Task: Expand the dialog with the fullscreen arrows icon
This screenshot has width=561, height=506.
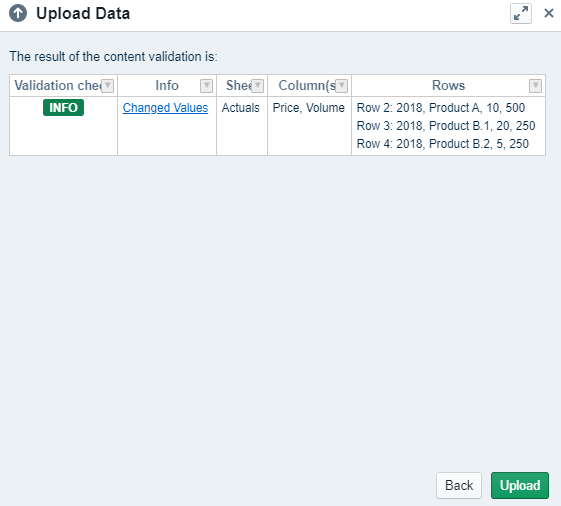Action: point(521,14)
